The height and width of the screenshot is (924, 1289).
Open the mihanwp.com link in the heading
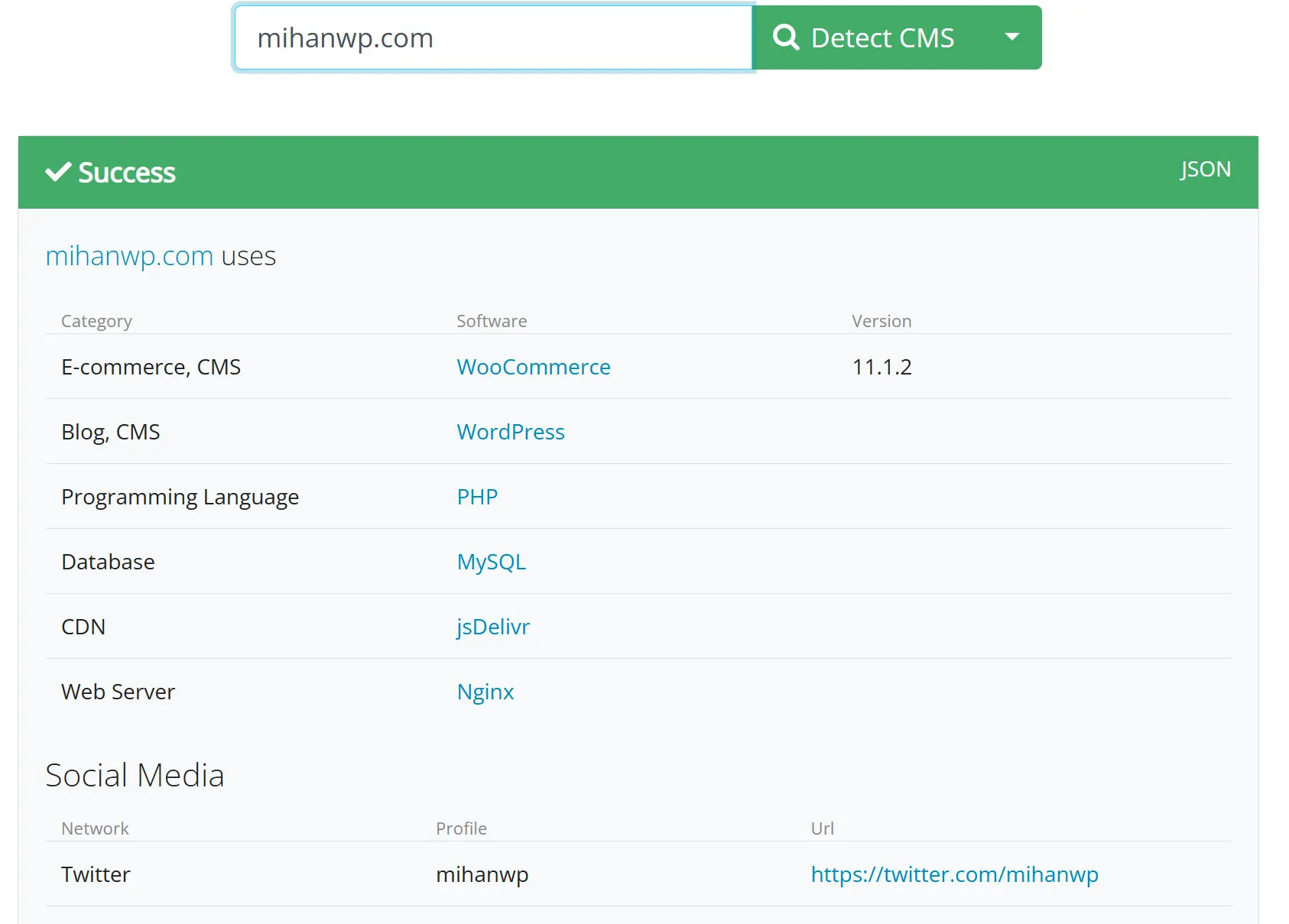(x=129, y=255)
